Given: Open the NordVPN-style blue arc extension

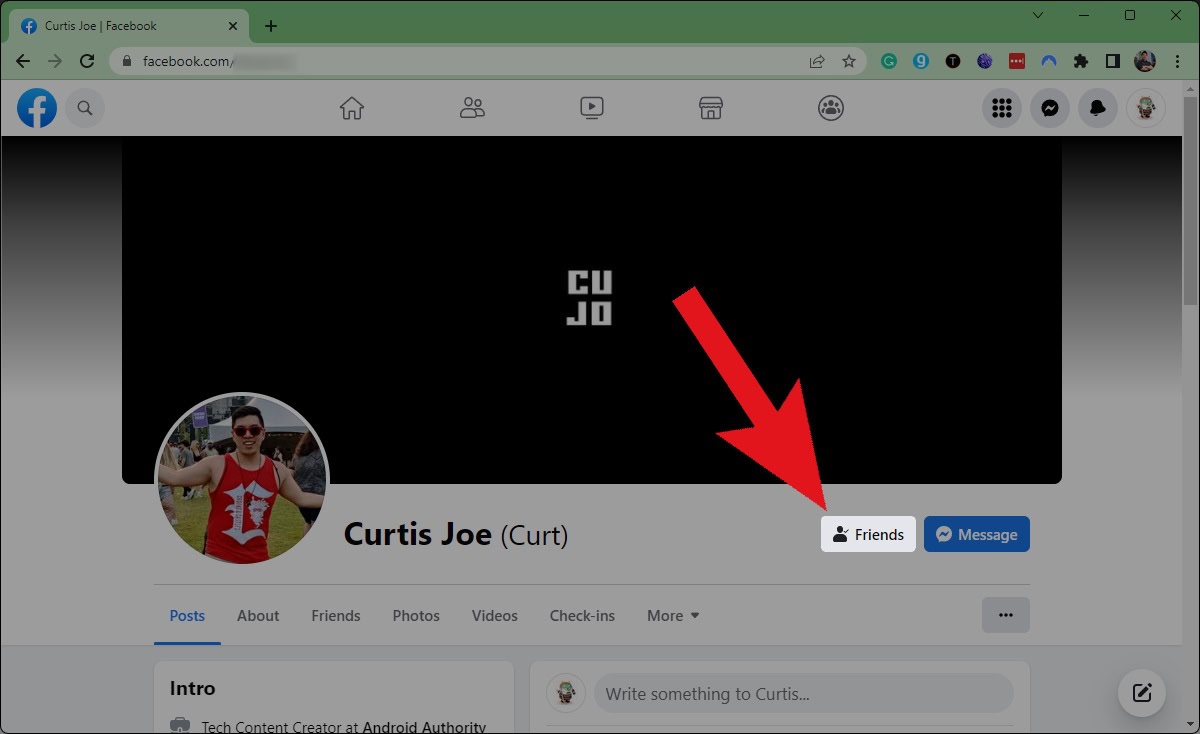Looking at the screenshot, I should (x=1048, y=61).
